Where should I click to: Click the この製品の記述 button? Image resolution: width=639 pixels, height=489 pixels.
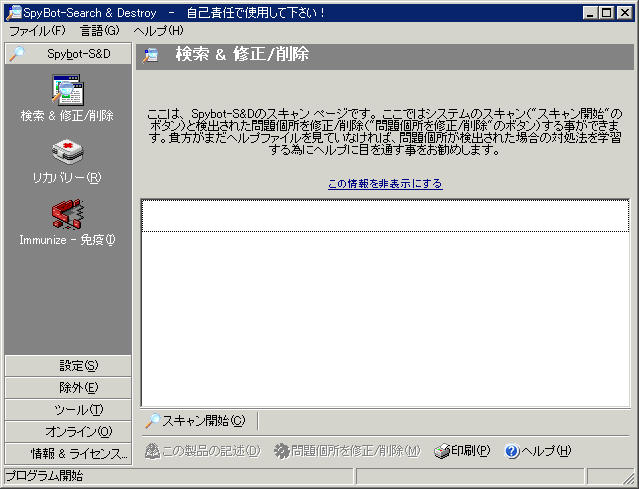tap(203, 451)
